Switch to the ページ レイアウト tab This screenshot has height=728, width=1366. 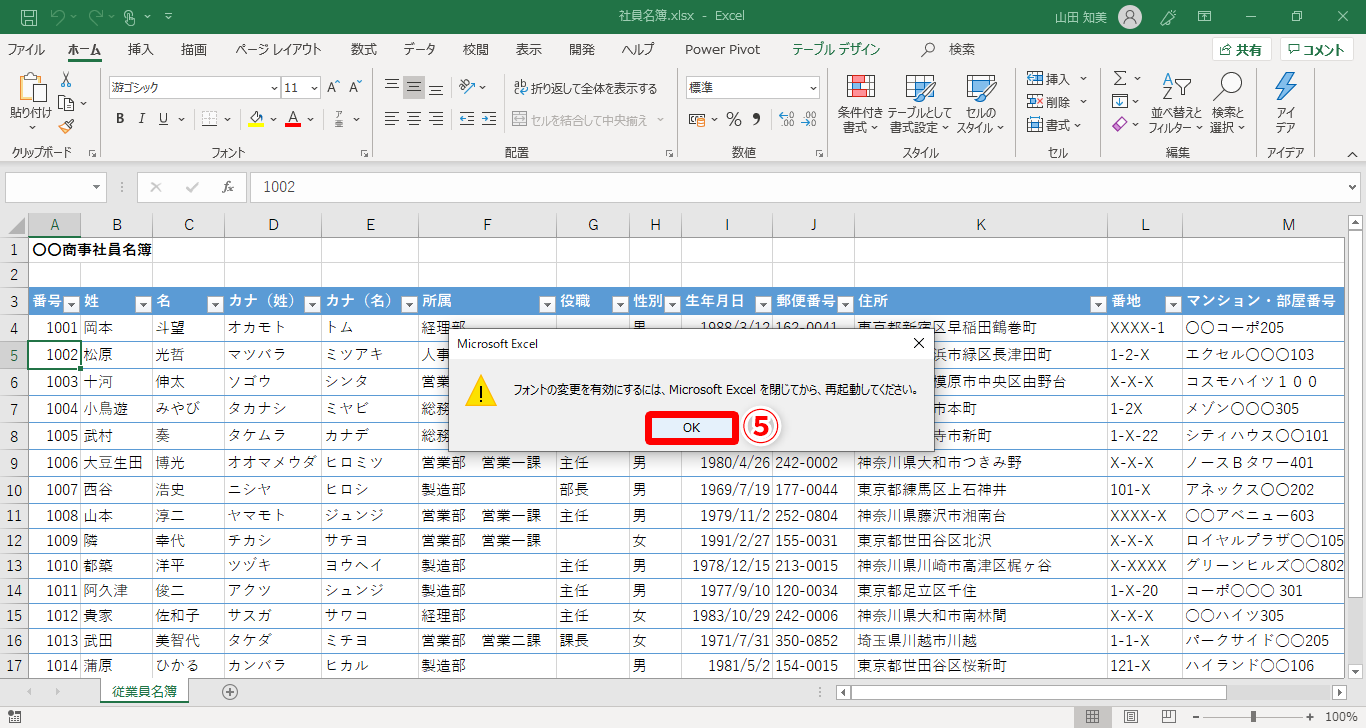[279, 50]
